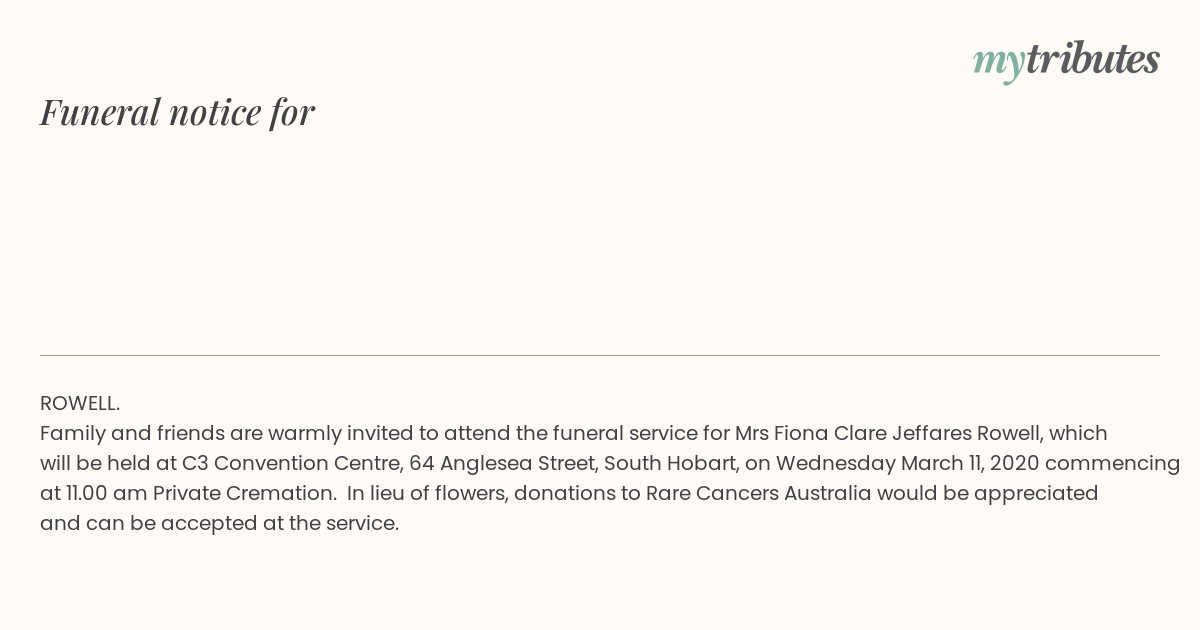Click the green "my" part of logo
The height and width of the screenshot is (630, 1200).
(x=998, y=64)
